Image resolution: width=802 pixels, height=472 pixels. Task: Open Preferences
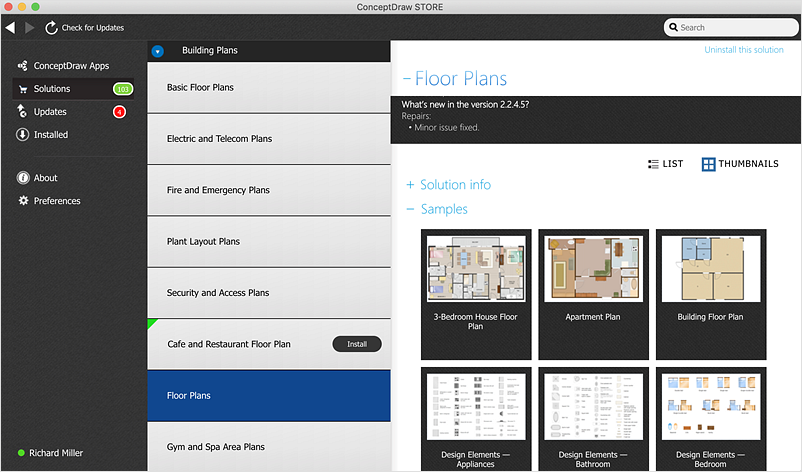[x=57, y=200]
